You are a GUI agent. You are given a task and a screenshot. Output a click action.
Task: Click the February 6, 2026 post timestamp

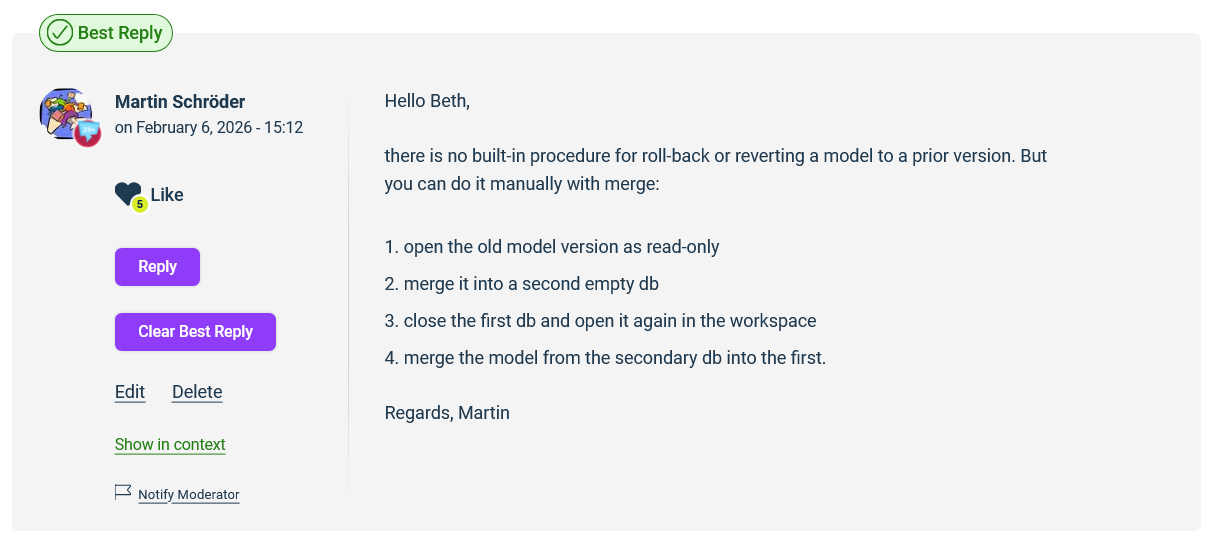click(x=209, y=128)
